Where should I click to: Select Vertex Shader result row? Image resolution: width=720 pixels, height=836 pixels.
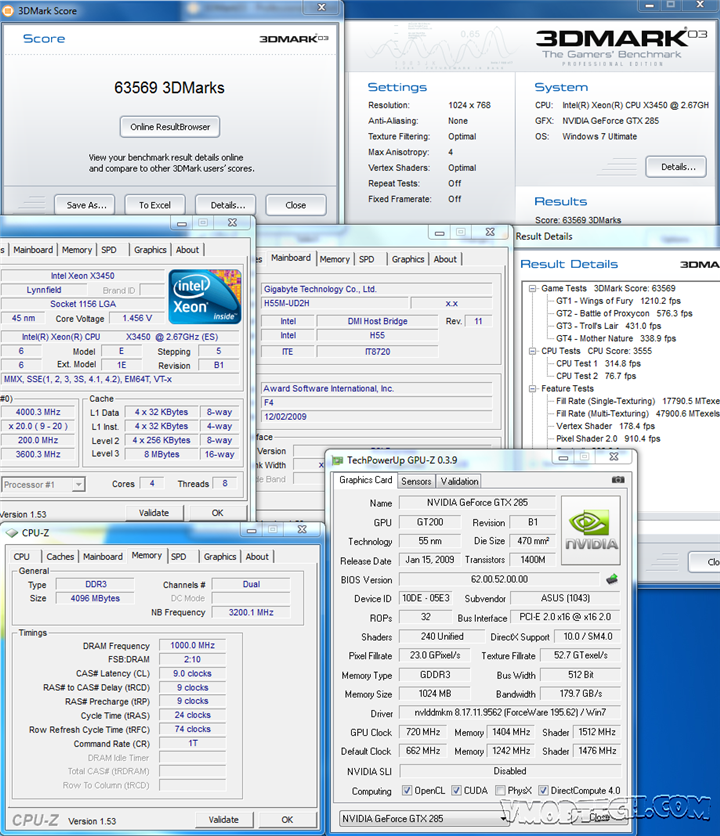click(605, 426)
